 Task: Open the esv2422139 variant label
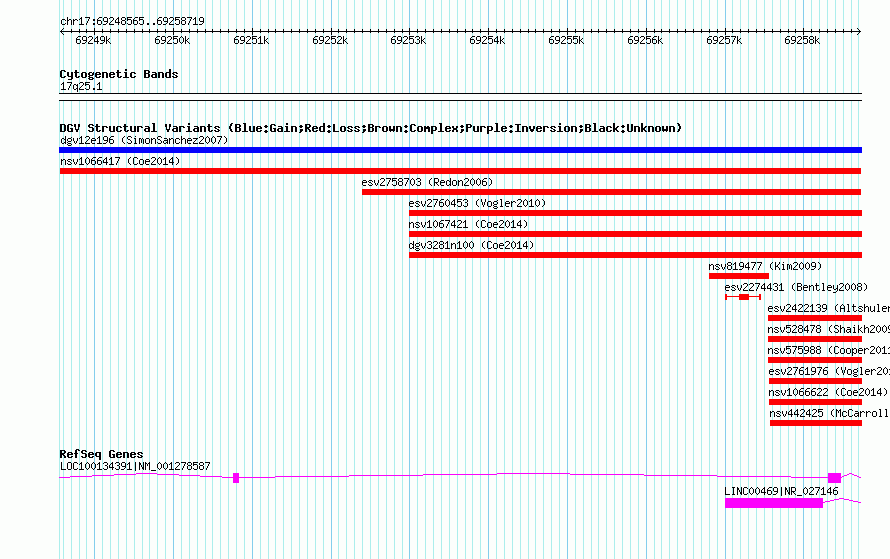(x=828, y=308)
